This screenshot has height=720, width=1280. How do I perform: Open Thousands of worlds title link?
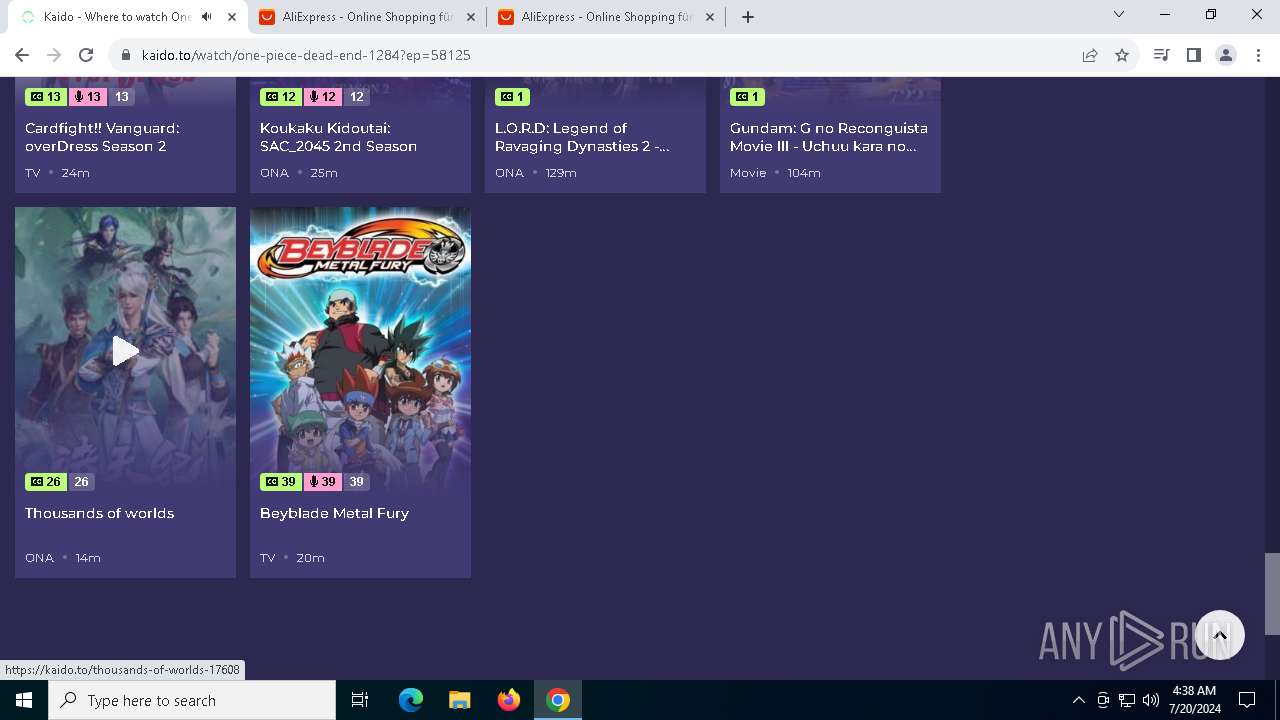(x=99, y=513)
